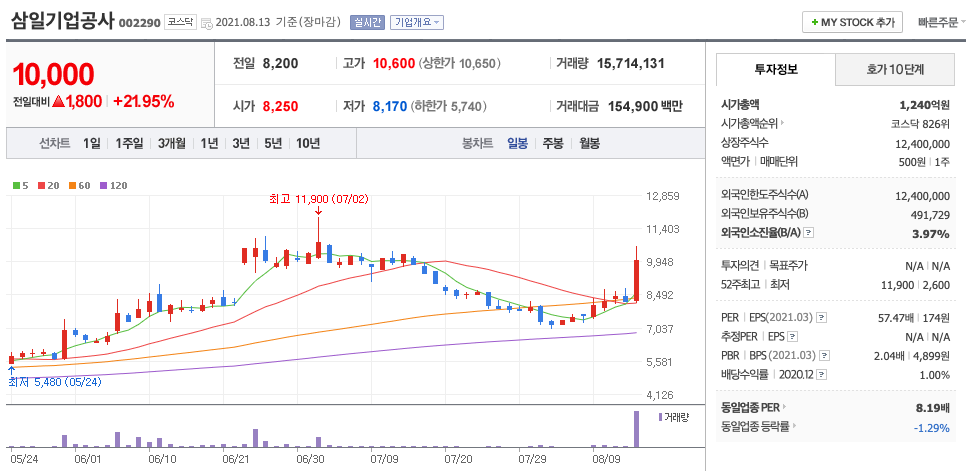Click the 고가 value 10,600
The width and height of the screenshot is (972, 471).
[x=394, y=63]
